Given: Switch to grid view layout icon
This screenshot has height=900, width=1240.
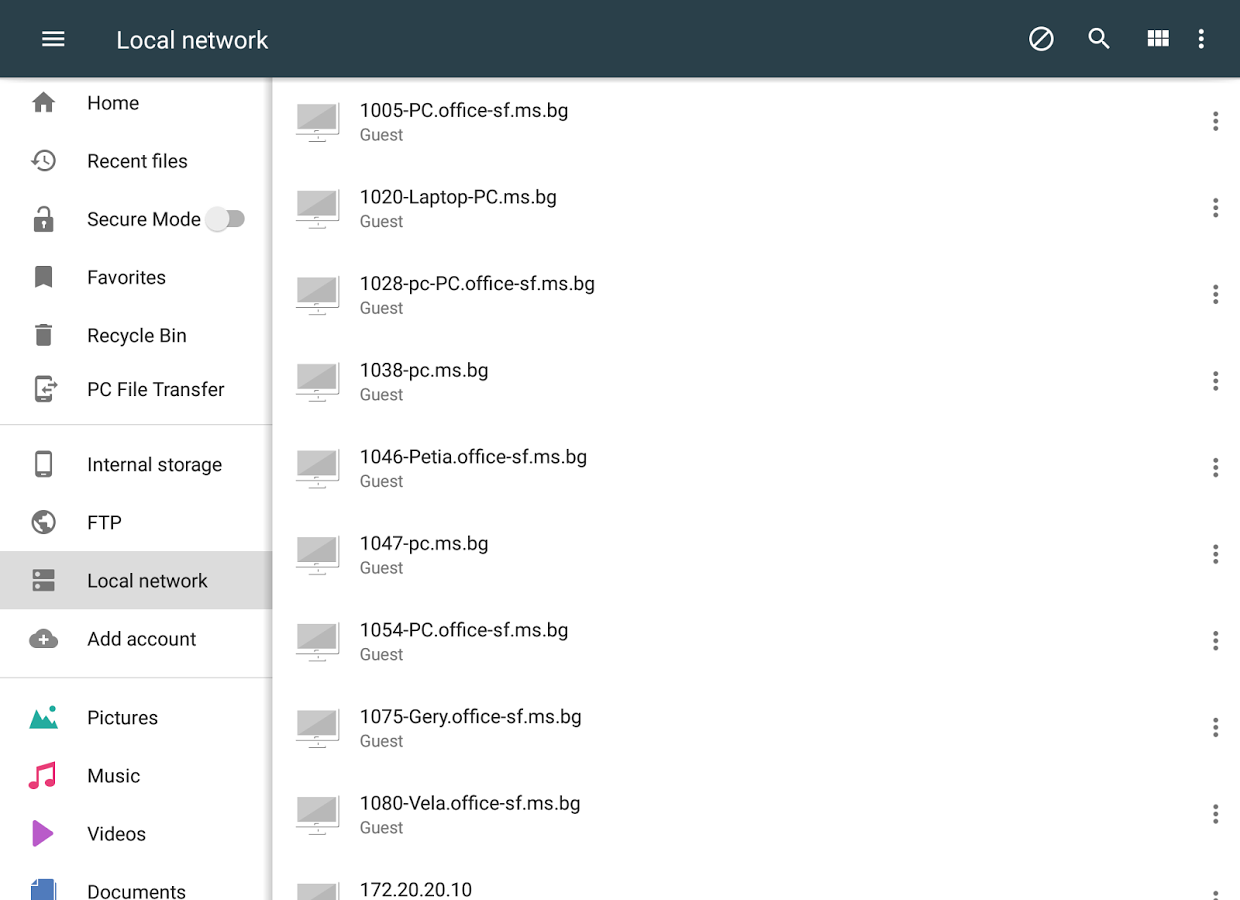Looking at the screenshot, I should click(x=1158, y=39).
